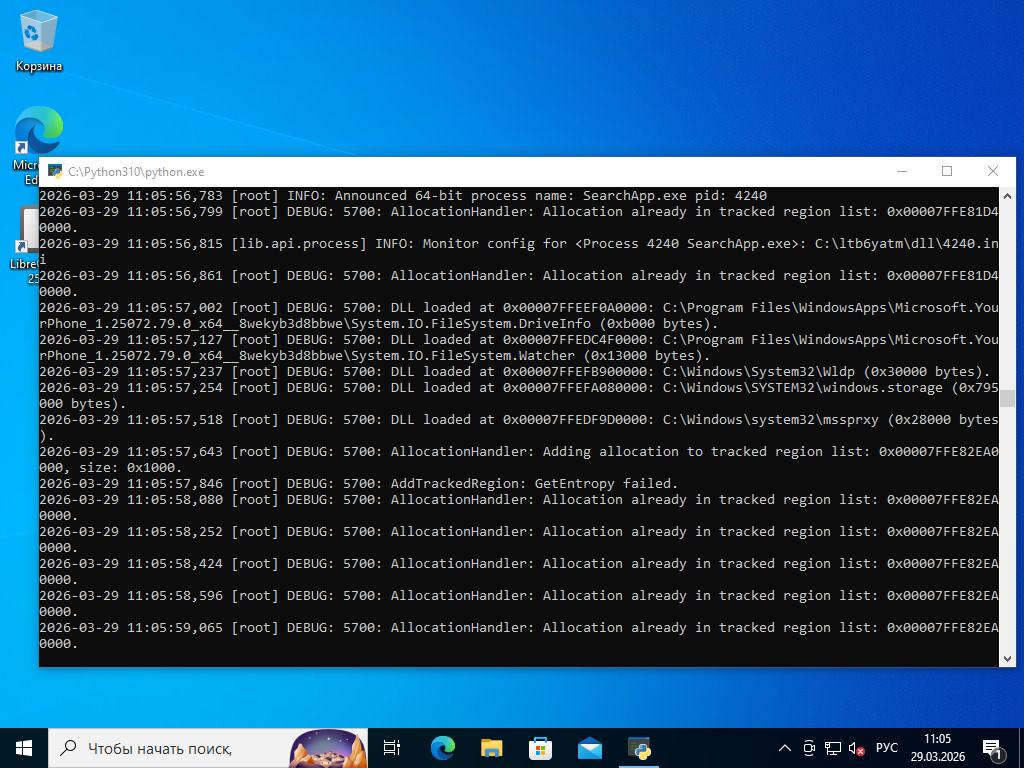
Task: Open File Explorer from the taskbar
Action: (491, 747)
